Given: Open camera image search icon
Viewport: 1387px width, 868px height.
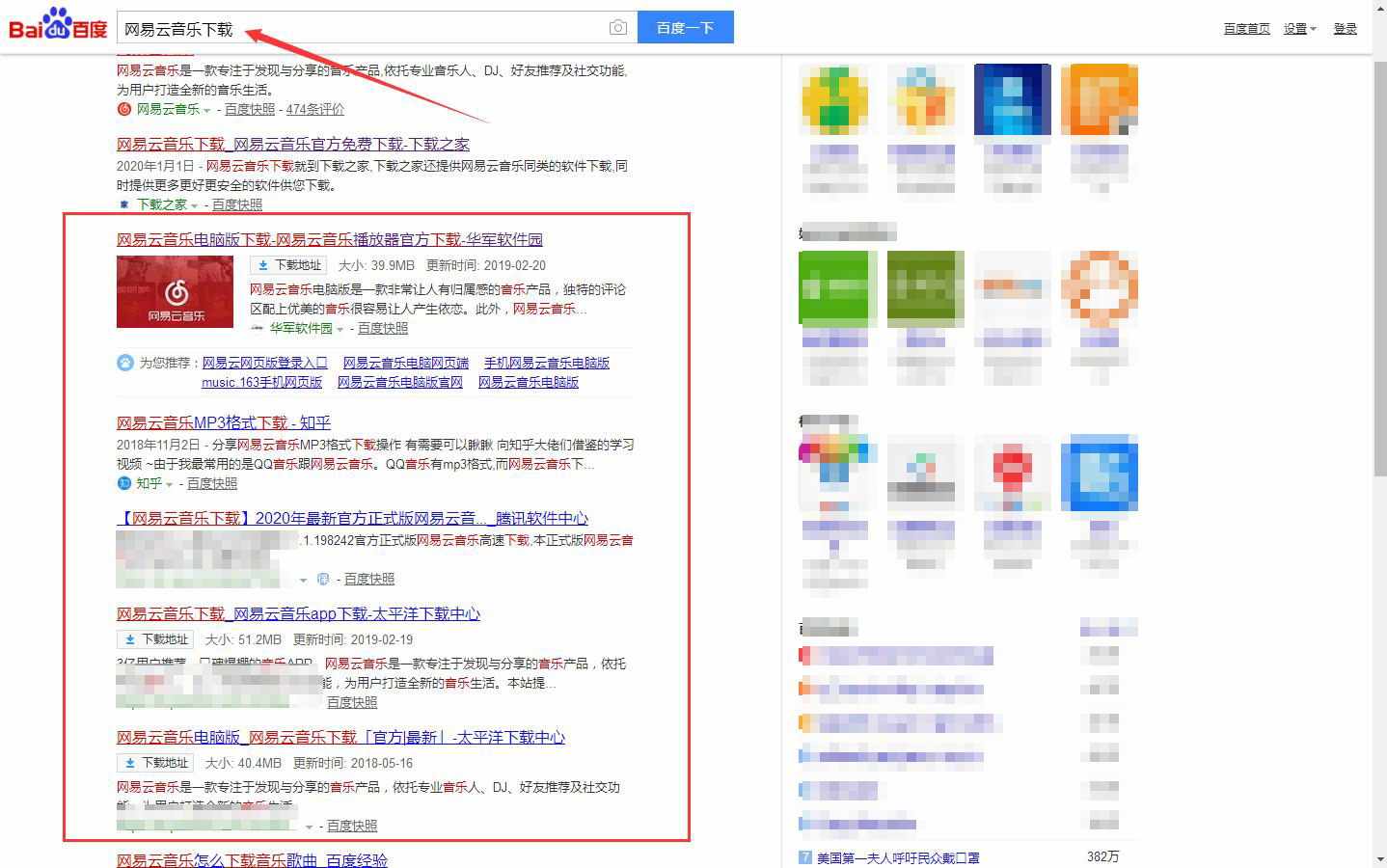Looking at the screenshot, I should (618, 28).
